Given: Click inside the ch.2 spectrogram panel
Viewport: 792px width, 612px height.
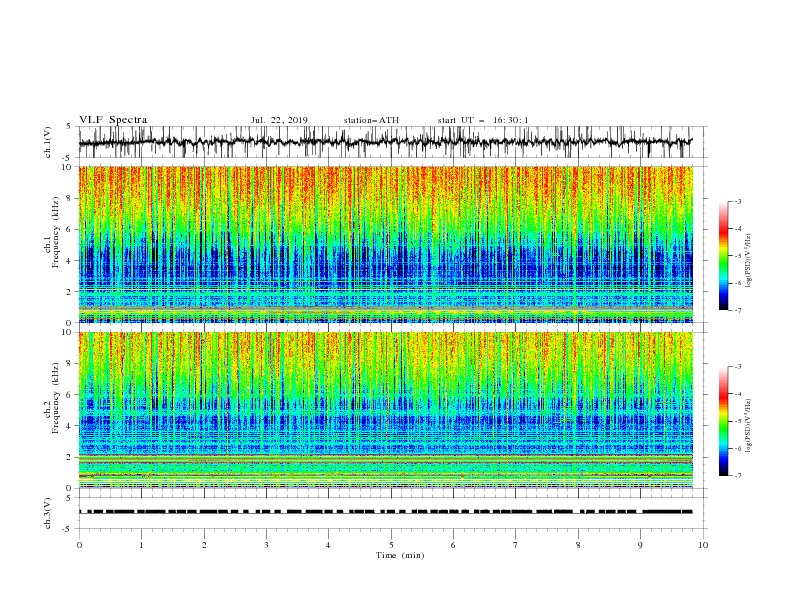Looking at the screenshot, I should click(x=385, y=410).
